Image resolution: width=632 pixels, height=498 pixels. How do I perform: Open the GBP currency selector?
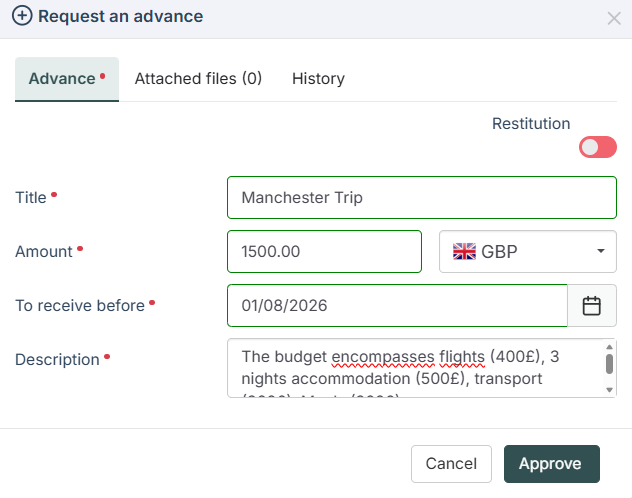click(x=528, y=251)
